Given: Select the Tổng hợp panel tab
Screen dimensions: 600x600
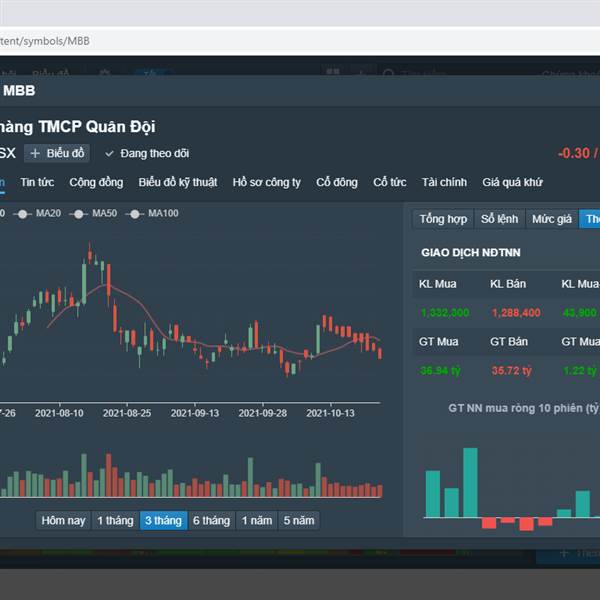Looking at the screenshot, I should [443, 219].
